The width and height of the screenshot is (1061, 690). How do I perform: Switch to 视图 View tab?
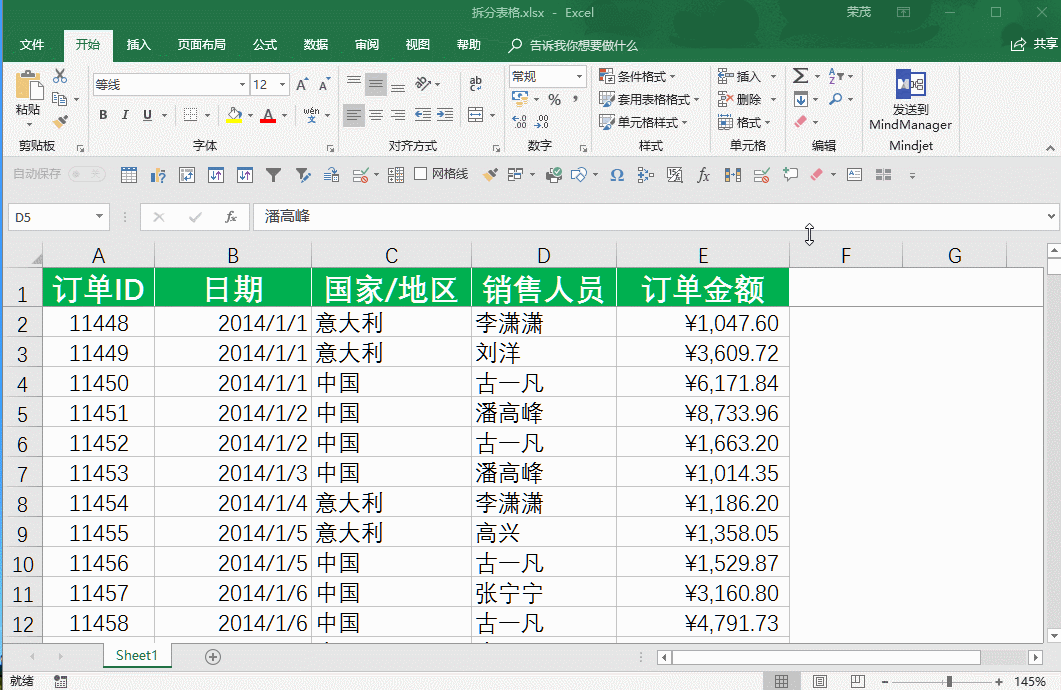[x=417, y=45]
